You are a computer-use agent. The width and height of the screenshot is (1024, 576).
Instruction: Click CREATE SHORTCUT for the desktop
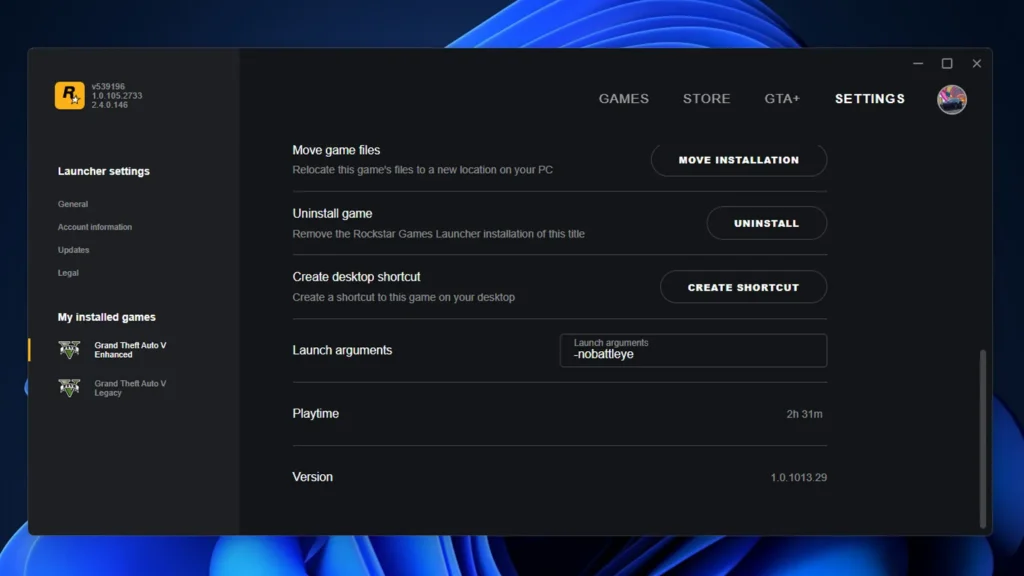(x=743, y=287)
